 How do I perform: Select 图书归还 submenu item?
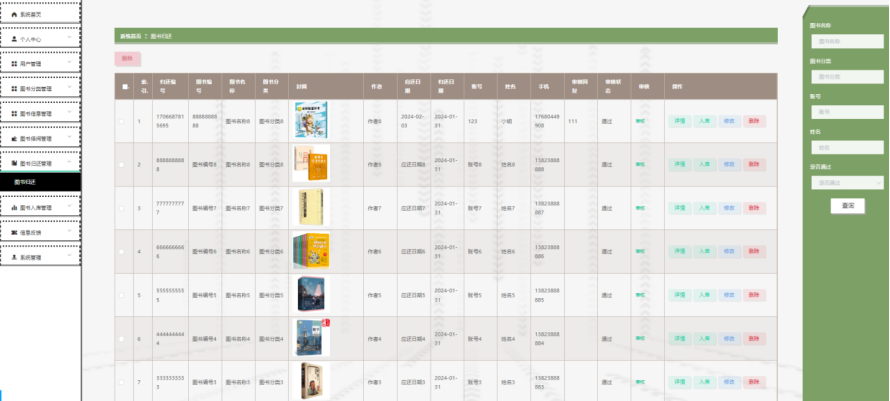click(x=40, y=182)
